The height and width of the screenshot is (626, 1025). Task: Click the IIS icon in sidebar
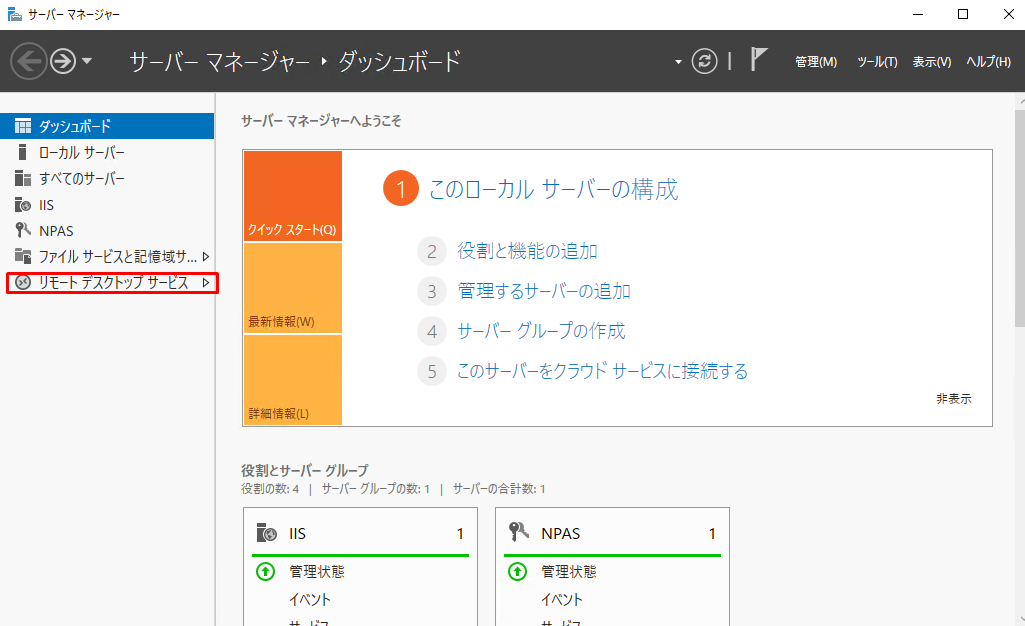(23, 205)
